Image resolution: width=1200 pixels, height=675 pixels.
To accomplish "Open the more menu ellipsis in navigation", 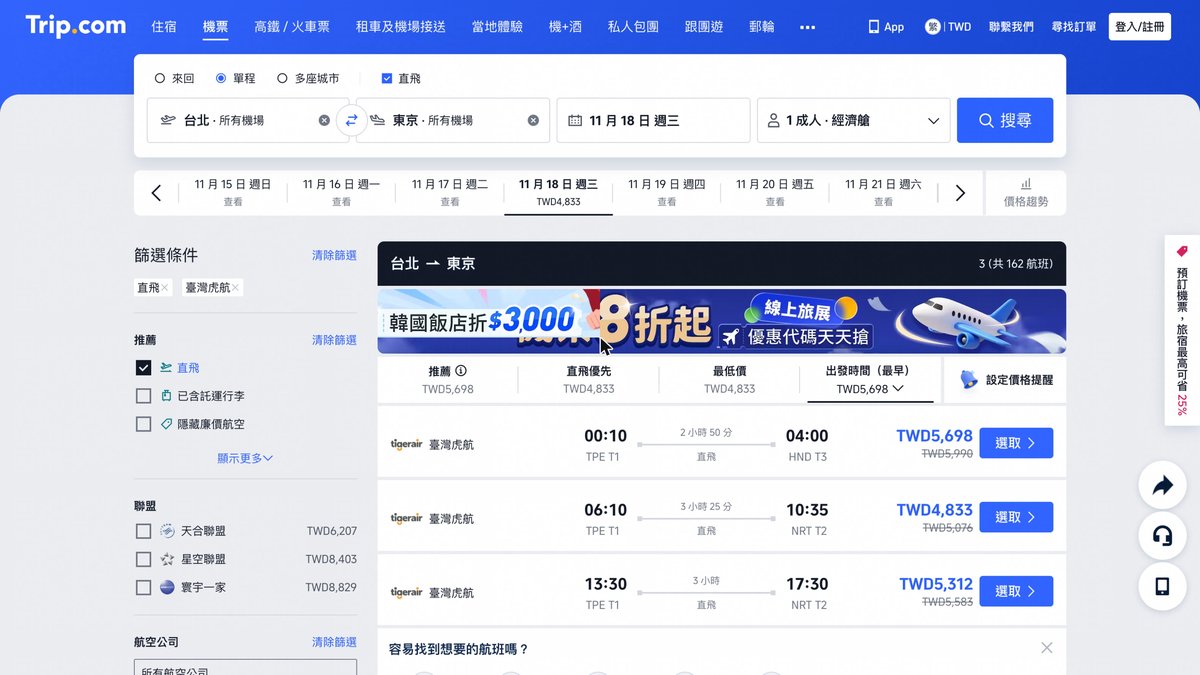I will (808, 27).
